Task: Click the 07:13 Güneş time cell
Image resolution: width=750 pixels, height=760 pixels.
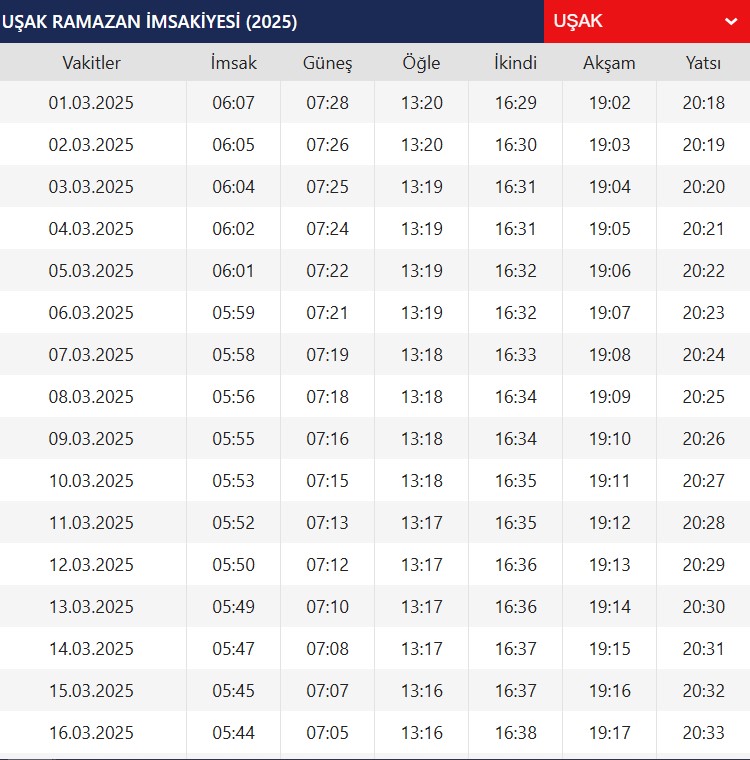Action: (327, 523)
